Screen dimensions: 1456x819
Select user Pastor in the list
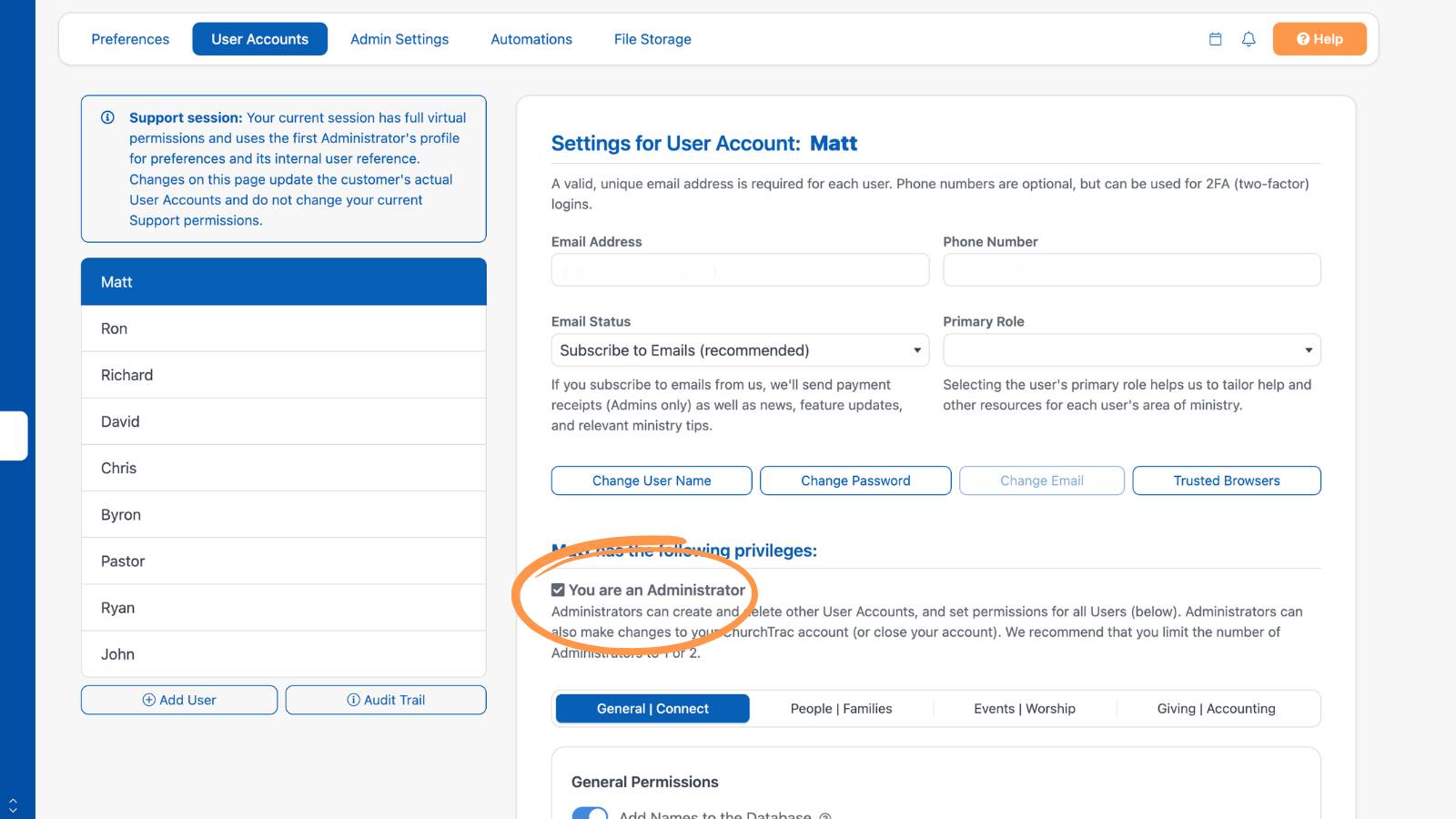tap(284, 561)
